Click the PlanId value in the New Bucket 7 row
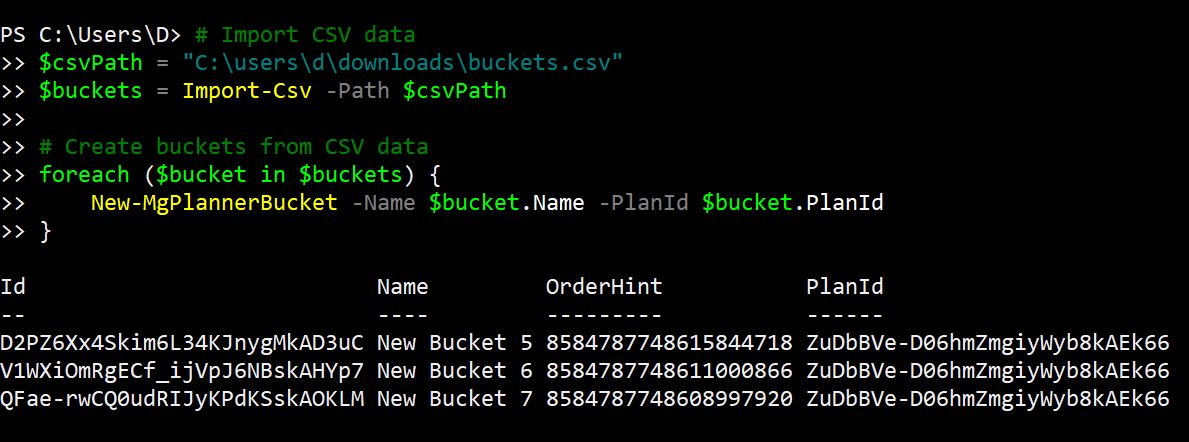 [x=987, y=399]
